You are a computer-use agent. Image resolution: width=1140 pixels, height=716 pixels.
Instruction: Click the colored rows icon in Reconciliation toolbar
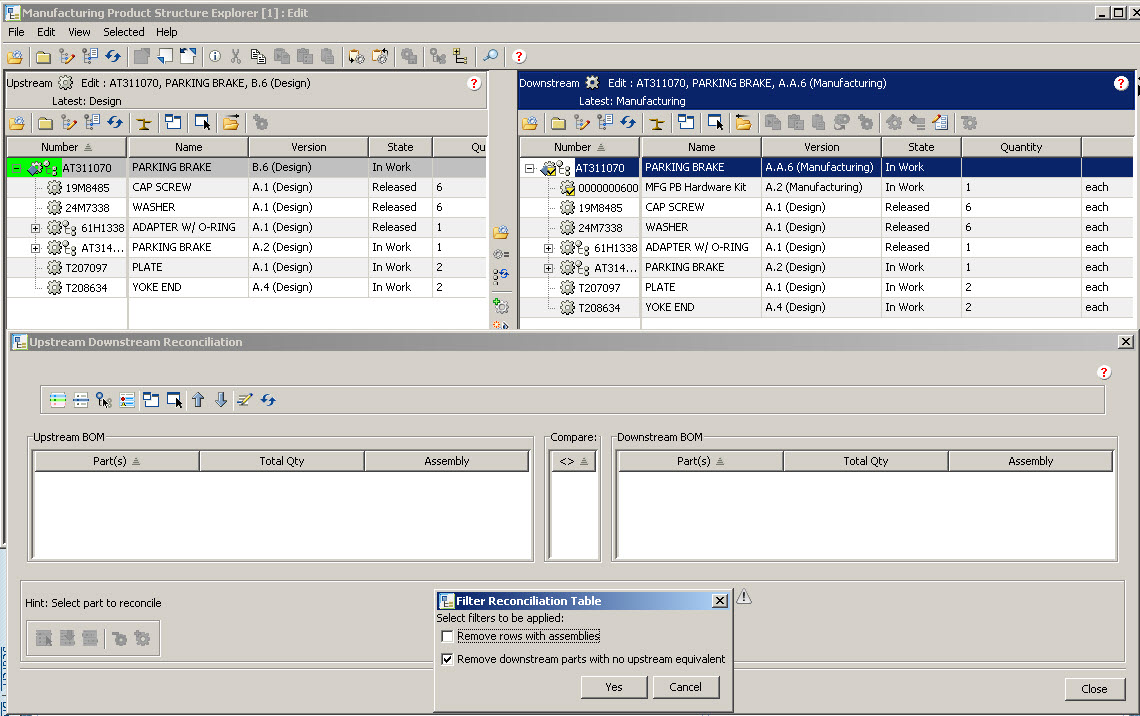point(57,400)
